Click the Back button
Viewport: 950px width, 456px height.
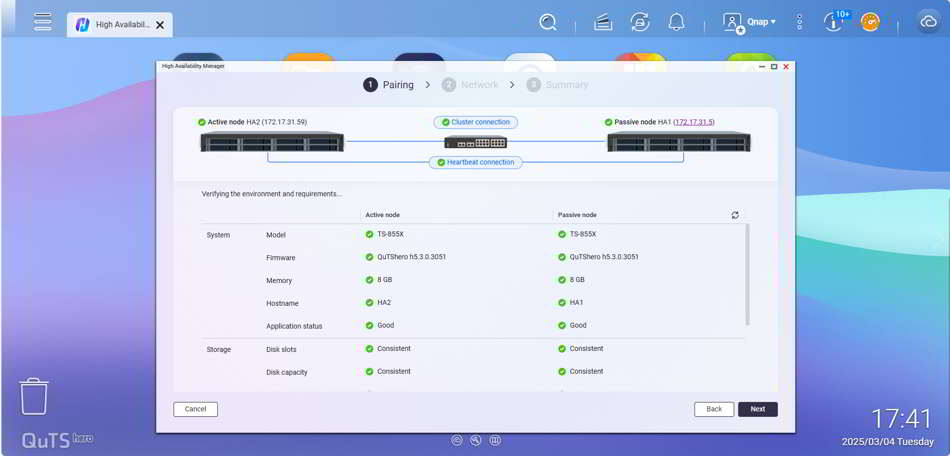point(714,409)
